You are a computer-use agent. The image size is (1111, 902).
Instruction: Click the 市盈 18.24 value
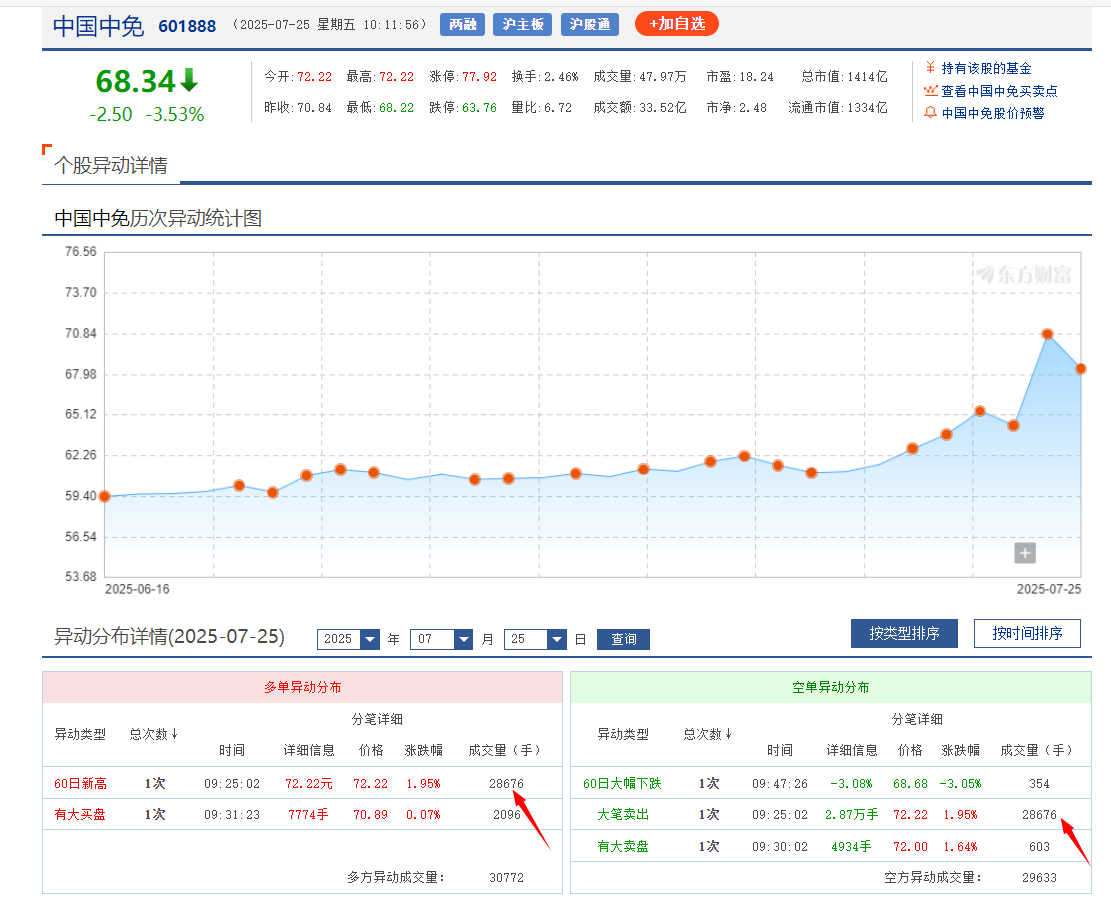757,77
